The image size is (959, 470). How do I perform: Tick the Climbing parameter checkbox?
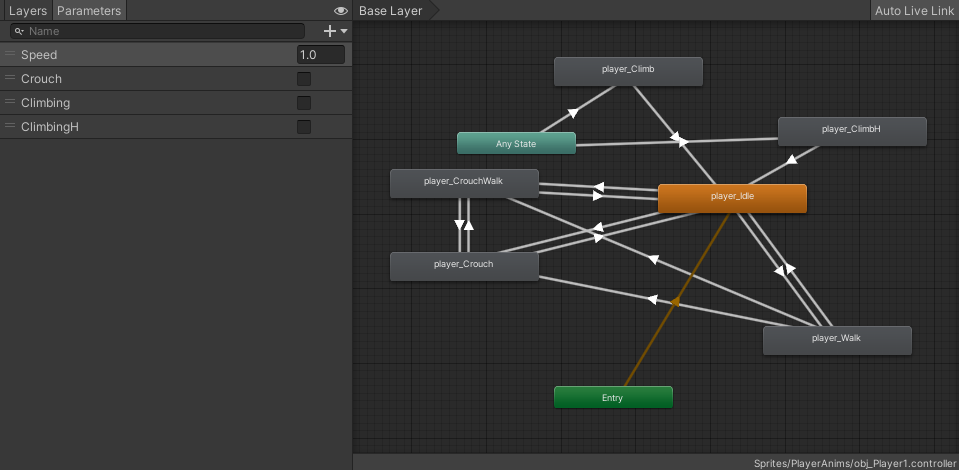(304, 103)
